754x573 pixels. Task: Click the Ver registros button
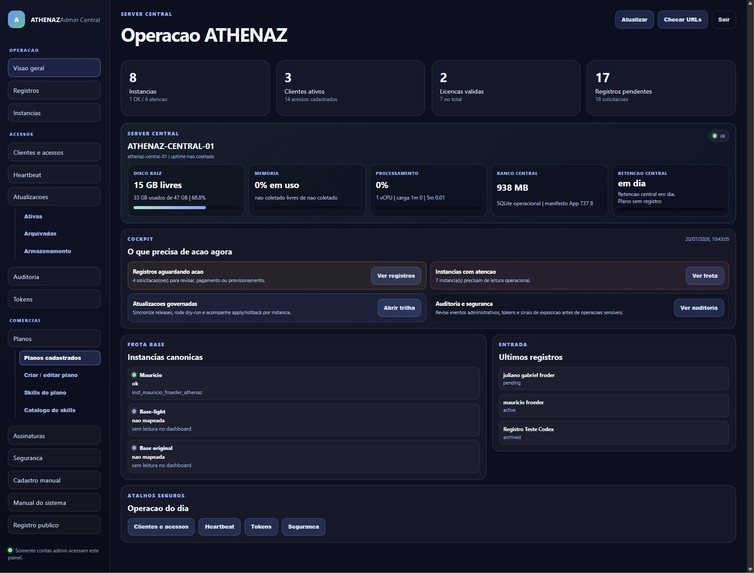[396, 276]
